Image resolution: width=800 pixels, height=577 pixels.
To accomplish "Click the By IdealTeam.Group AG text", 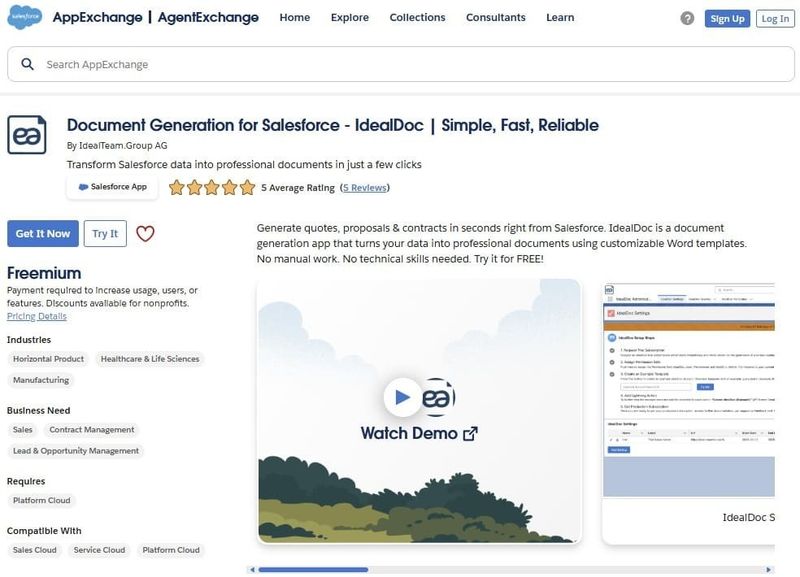I will click(x=117, y=145).
